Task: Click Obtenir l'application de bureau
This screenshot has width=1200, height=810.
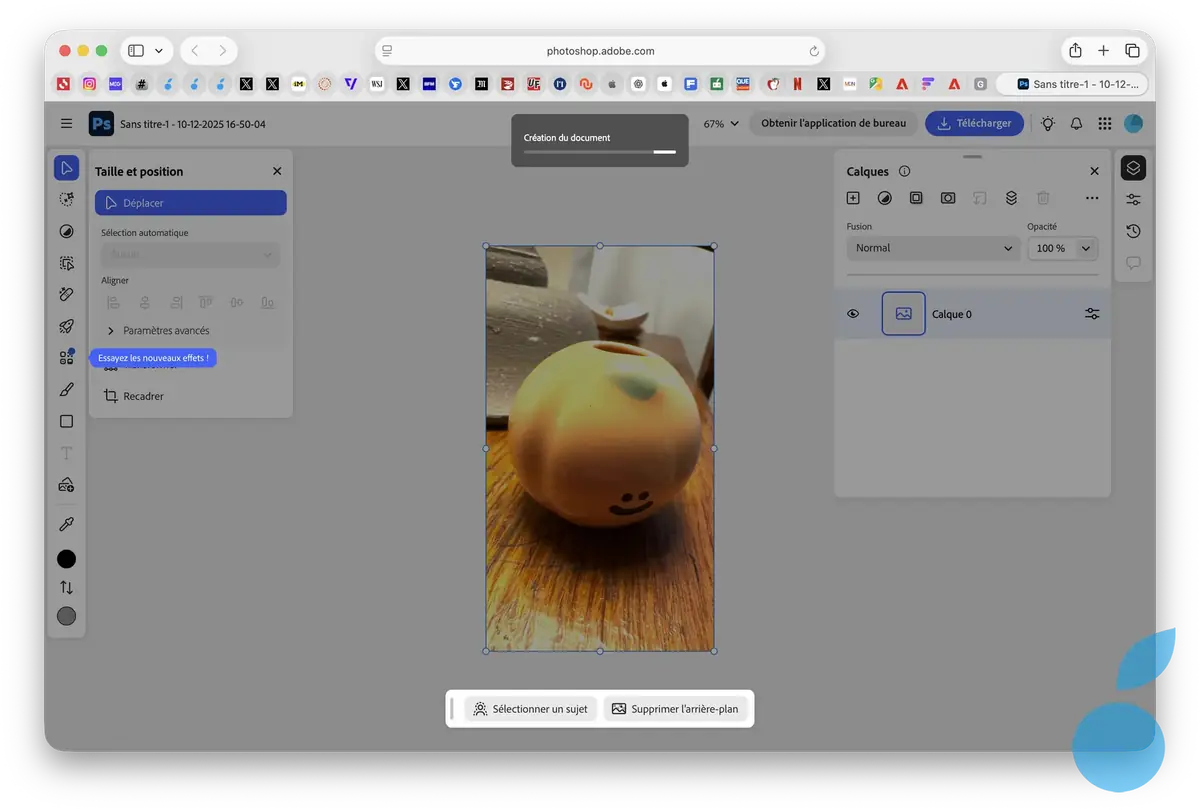Action: 833,123
